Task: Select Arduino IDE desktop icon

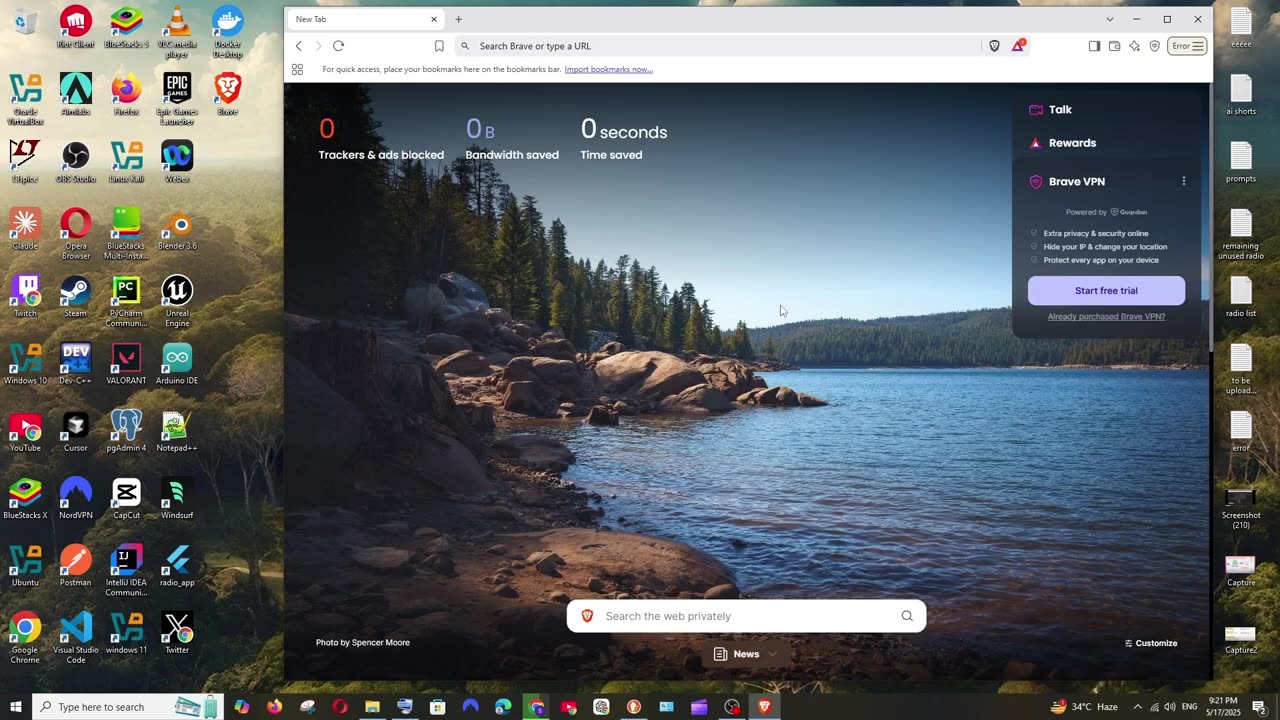Action: pyautogui.click(x=177, y=363)
